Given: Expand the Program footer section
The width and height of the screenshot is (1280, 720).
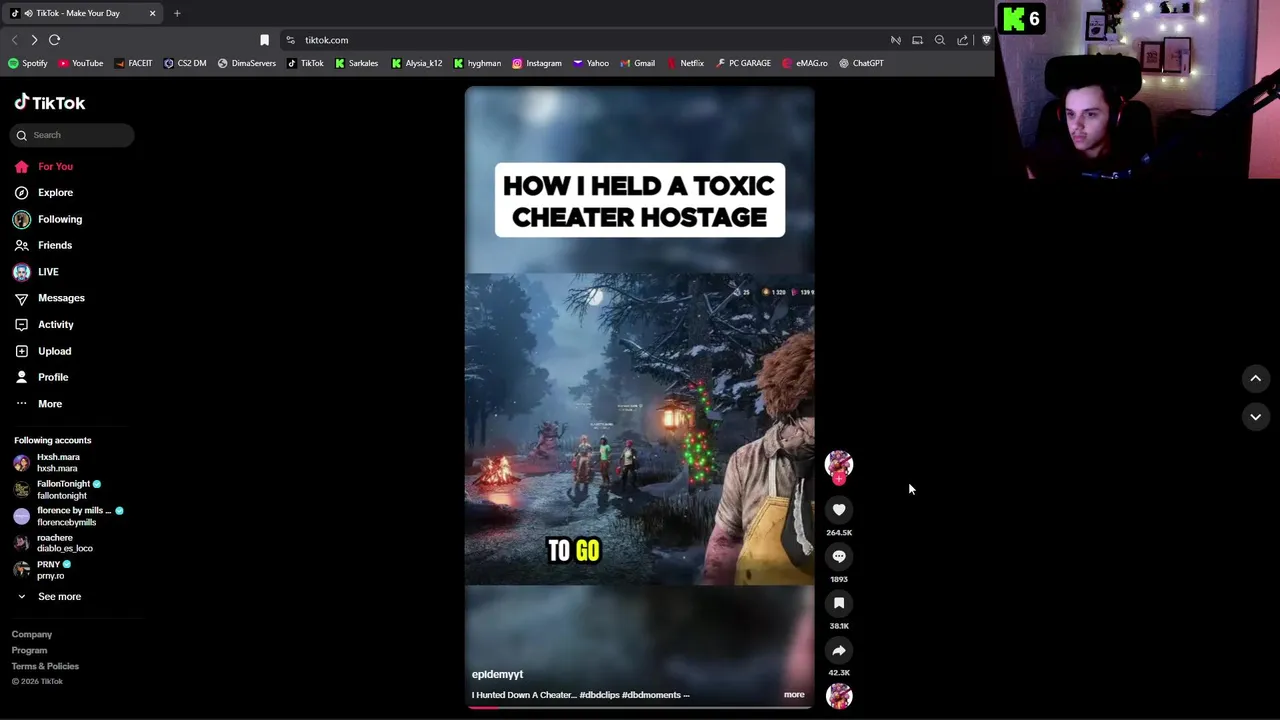Looking at the screenshot, I should pos(29,650).
